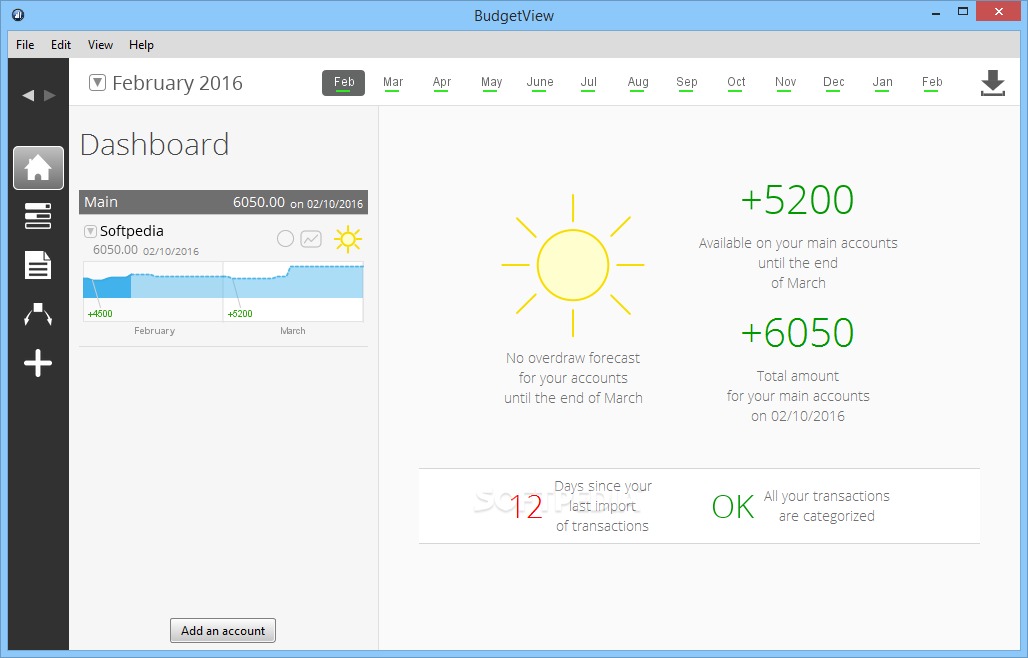
Task: Select the last Feb month at right
Action: click(x=932, y=83)
